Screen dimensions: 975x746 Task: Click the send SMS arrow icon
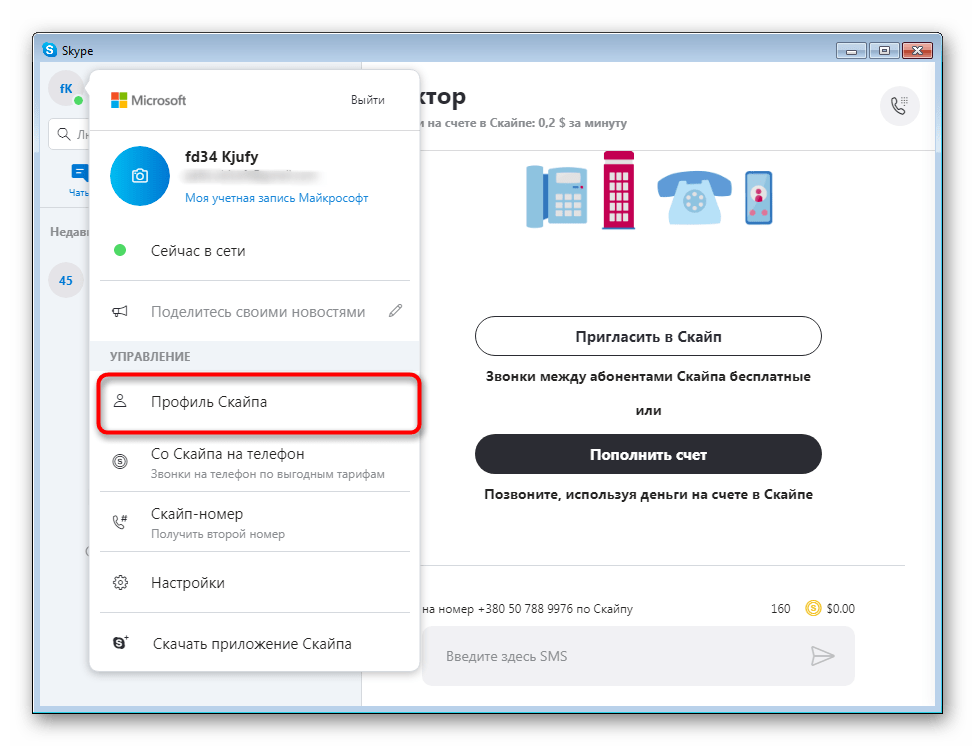click(822, 656)
